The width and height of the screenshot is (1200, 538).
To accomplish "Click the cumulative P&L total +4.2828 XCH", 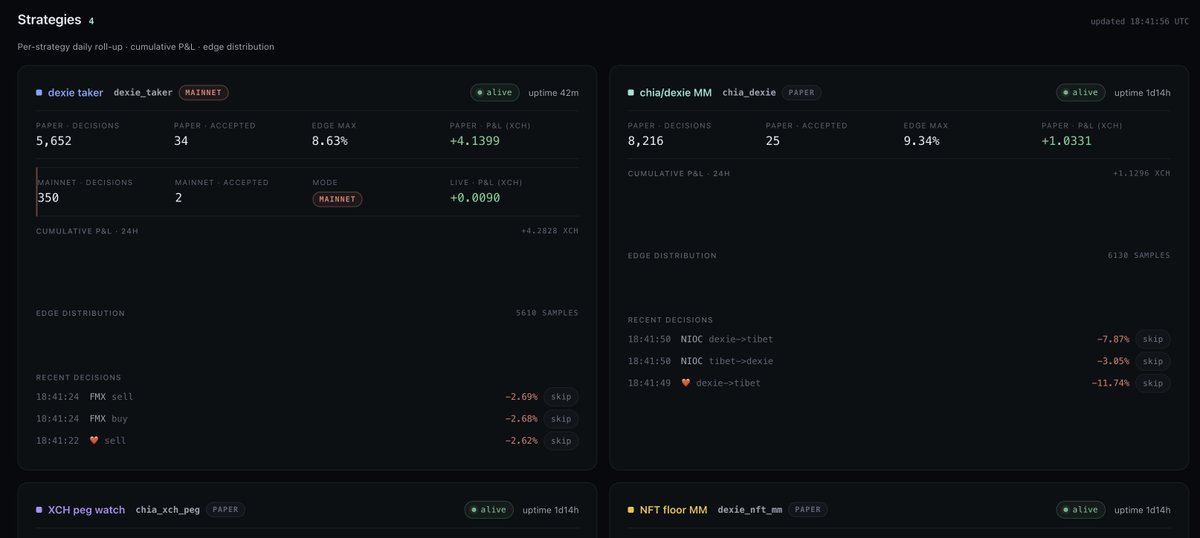I will click(549, 231).
